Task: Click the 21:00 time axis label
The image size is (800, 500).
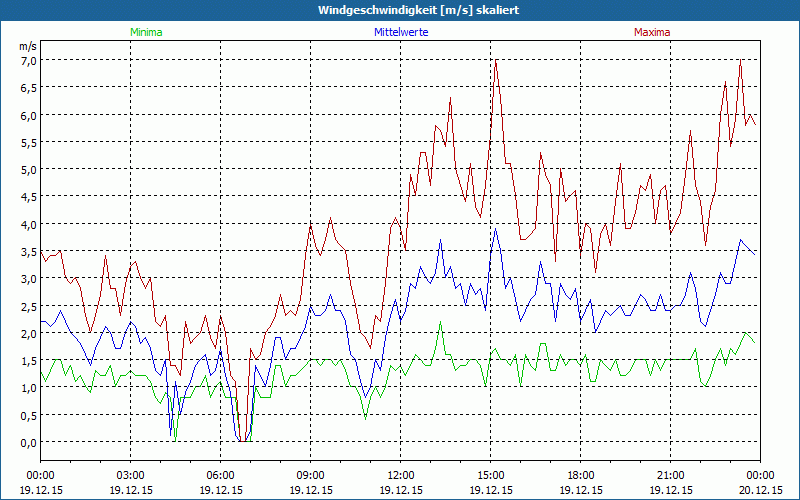Action: [670, 476]
